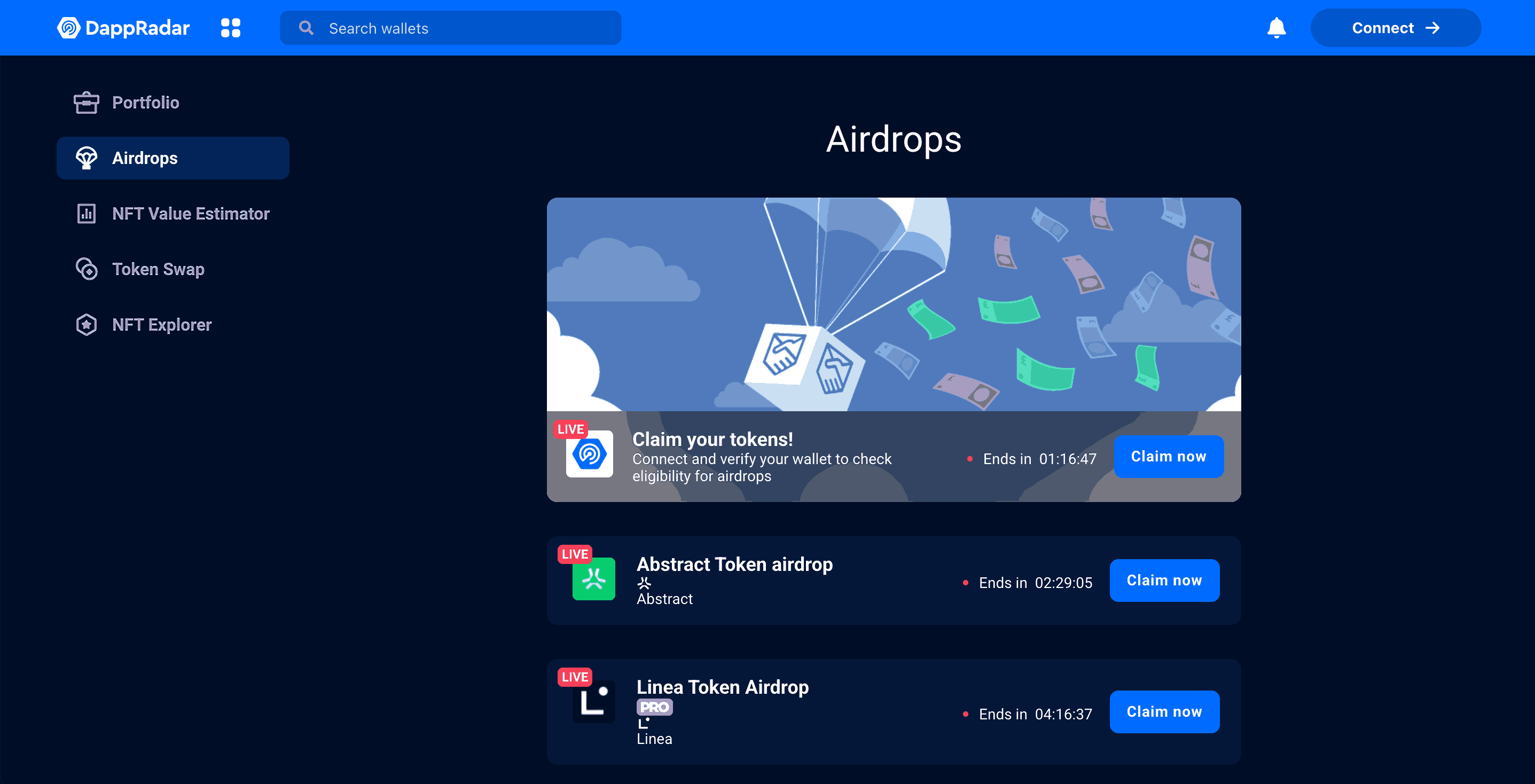Click the Token Swap coin icon

coord(87,269)
